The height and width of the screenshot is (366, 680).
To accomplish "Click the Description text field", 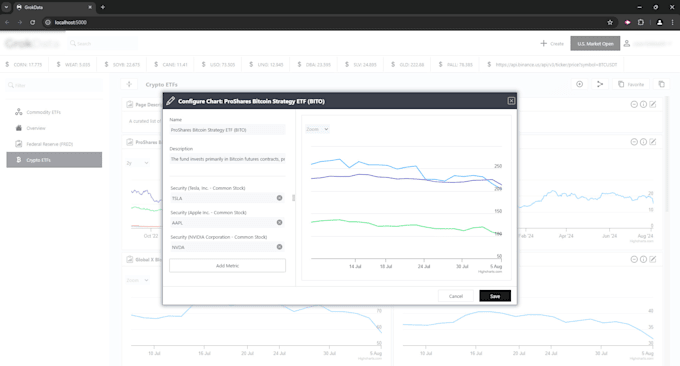I will (x=227, y=159).
